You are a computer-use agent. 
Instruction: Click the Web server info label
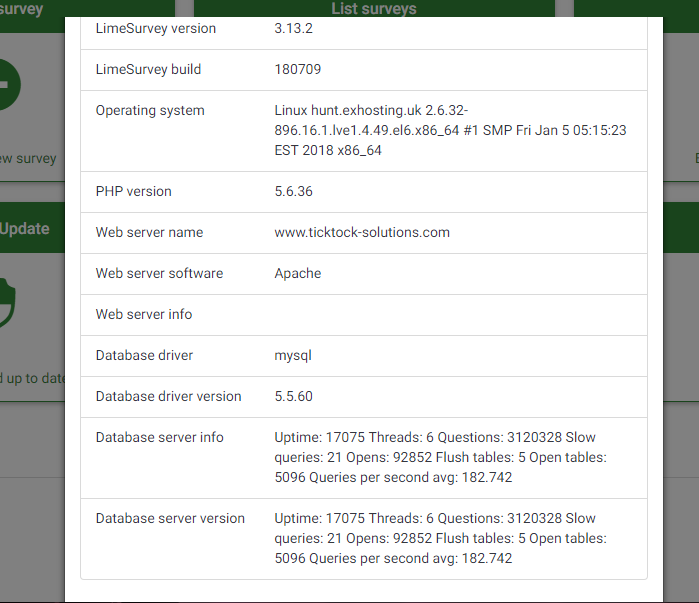(144, 315)
